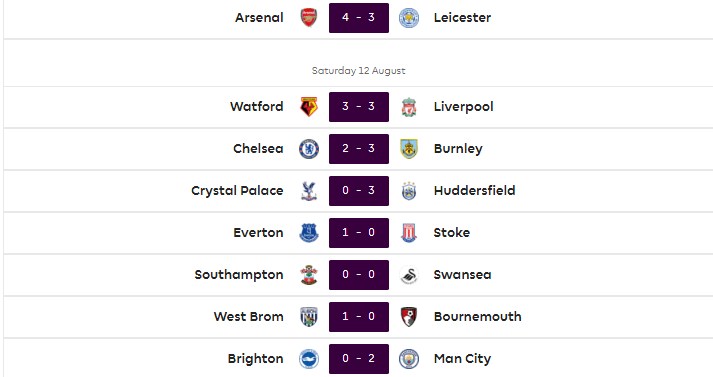Click the Swansea team name

(462, 275)
